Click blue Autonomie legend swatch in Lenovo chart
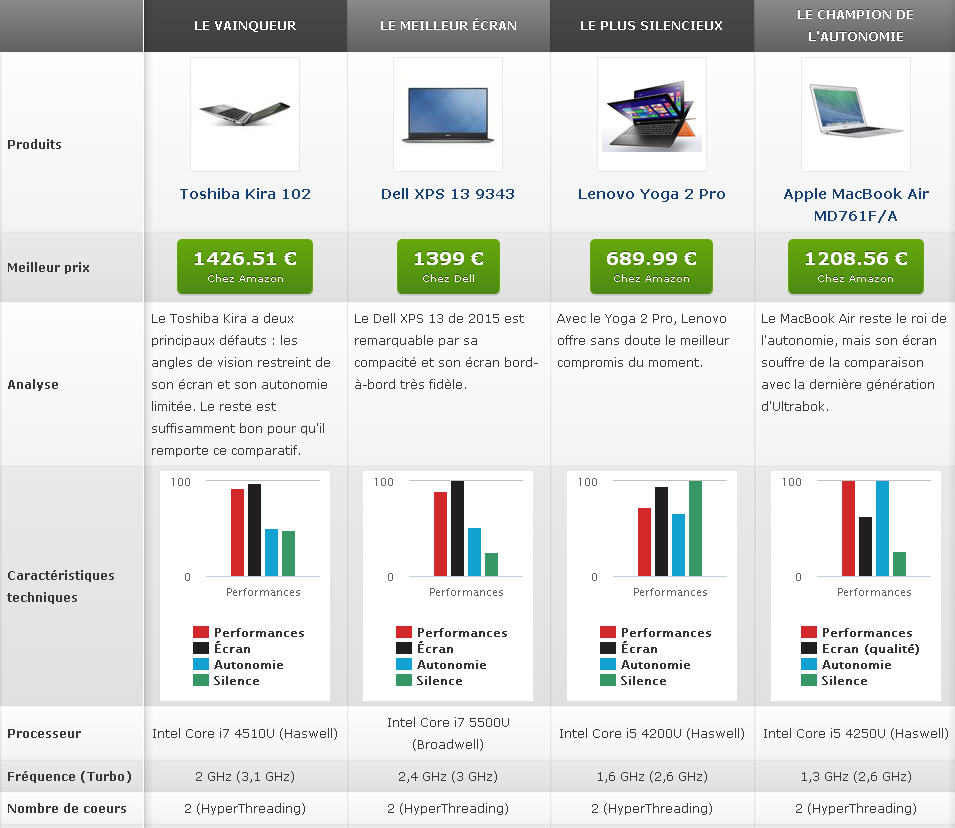Image resolution: width=955 pixels, height=828 pixels. pos(608,665)
